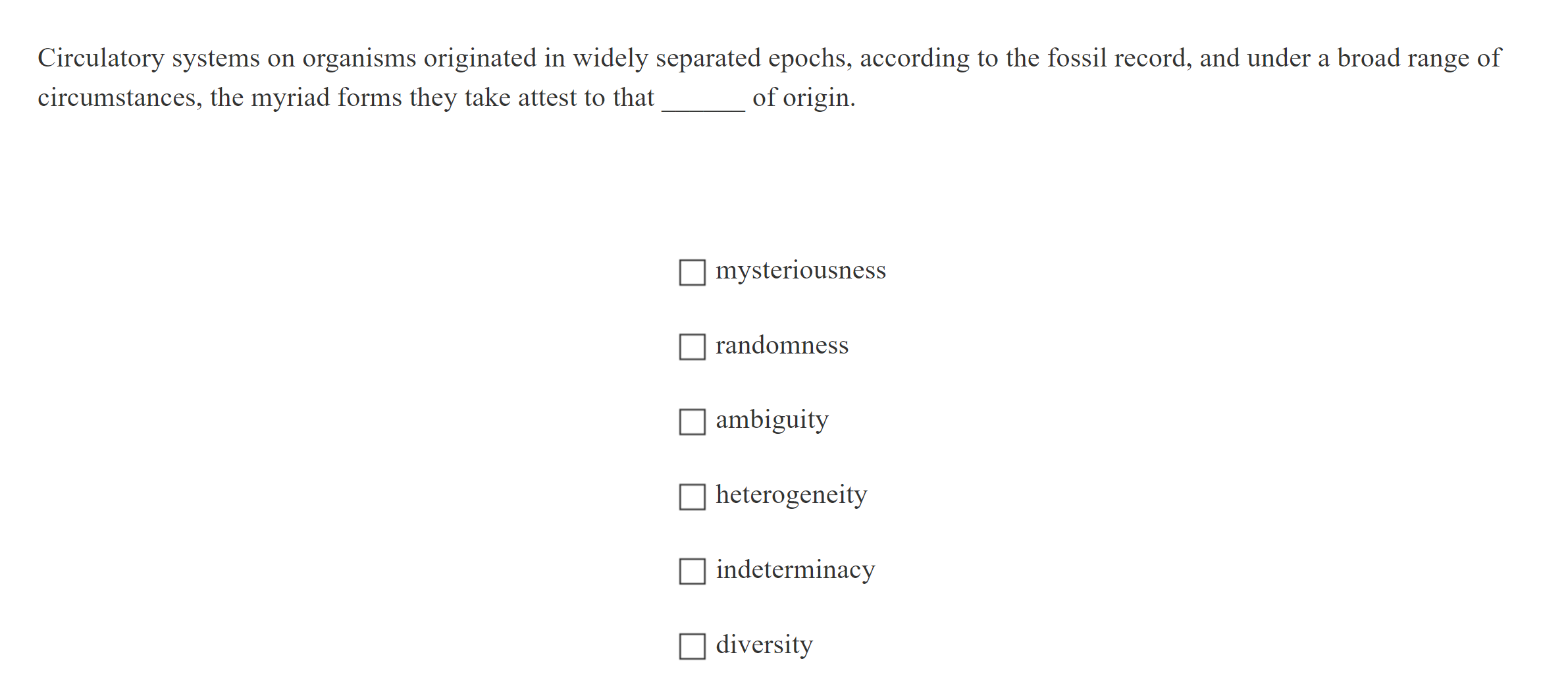Click the ambiguity label text
The image size is (1568, 686).
click(x=771, y=421)
